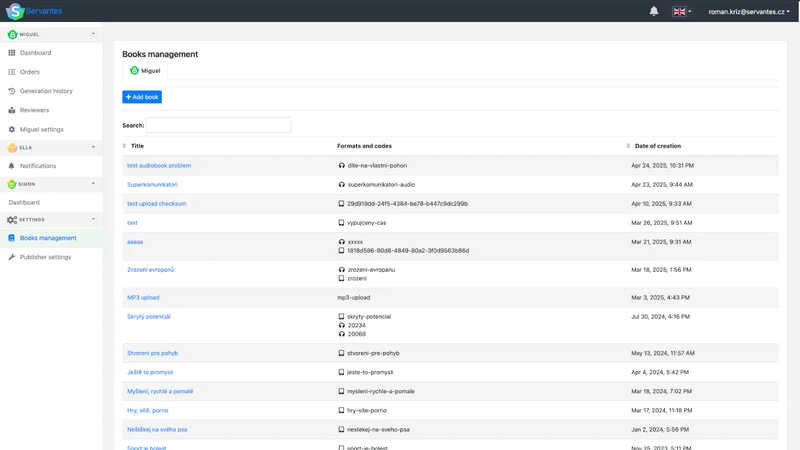Click headphones icon beside xxxxx

point(341,242)
